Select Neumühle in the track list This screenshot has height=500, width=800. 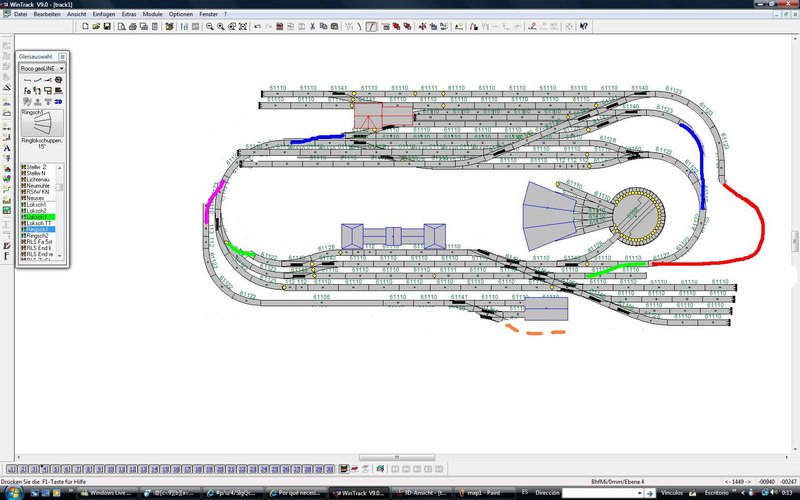coord(38,186)
